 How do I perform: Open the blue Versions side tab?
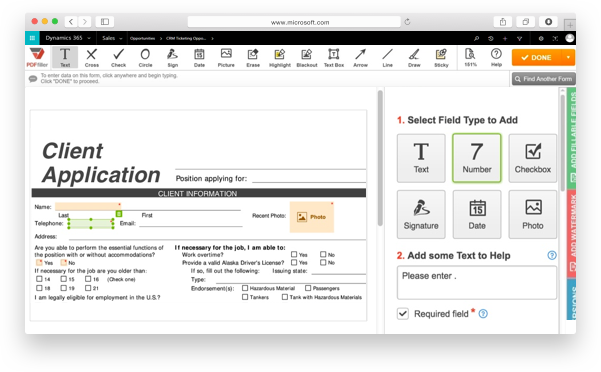pos(571,299)
